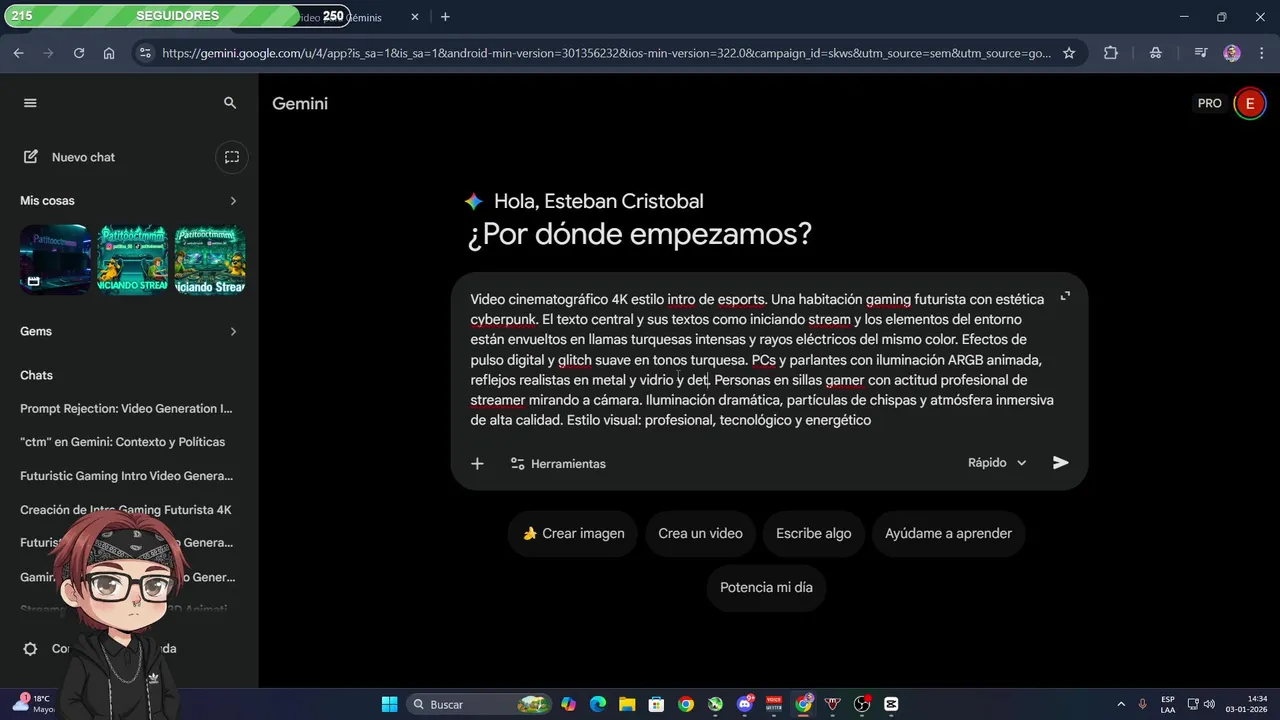View site information icon in address bar

[145, 53]
